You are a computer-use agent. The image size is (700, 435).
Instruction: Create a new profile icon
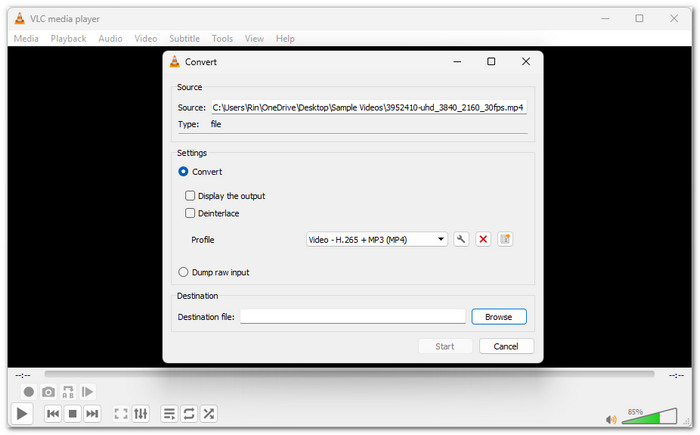(x=505, y=239)
